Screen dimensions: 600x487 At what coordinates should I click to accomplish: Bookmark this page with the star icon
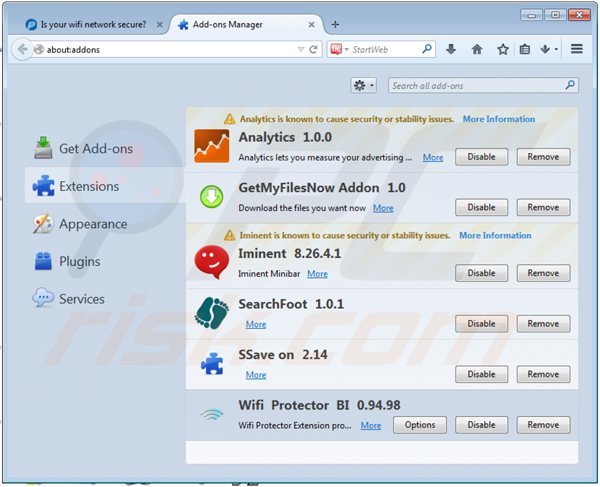click(x=502, y=49)
